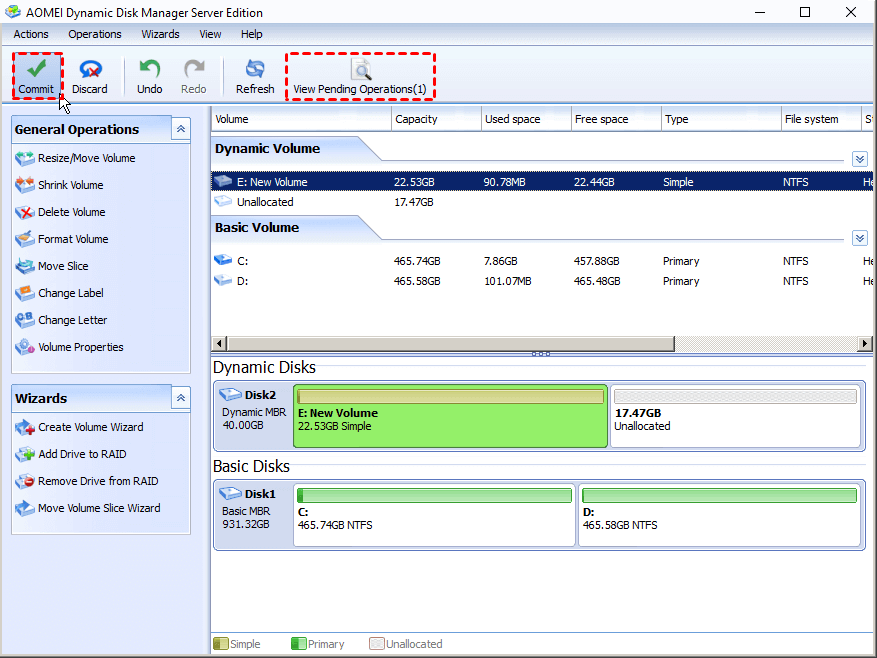Click the volume list's right scroll arrow
The width and height of the screenshot is (877, 658).
tap(865, 344)
